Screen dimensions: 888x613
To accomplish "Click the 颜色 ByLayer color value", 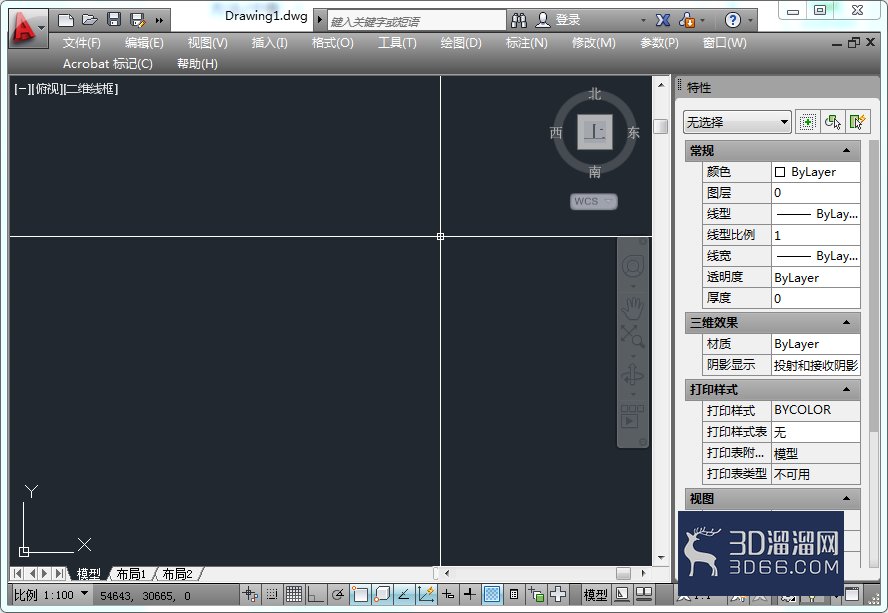I will [816, 172].
